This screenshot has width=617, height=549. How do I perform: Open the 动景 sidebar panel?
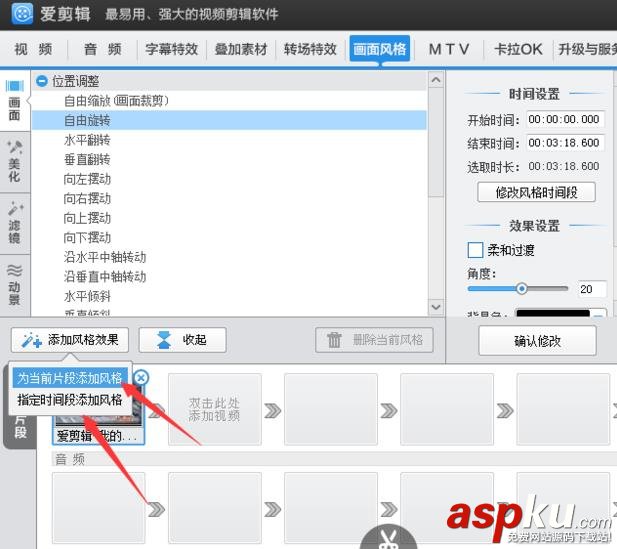pyautogui.click(x=15, y=285)
